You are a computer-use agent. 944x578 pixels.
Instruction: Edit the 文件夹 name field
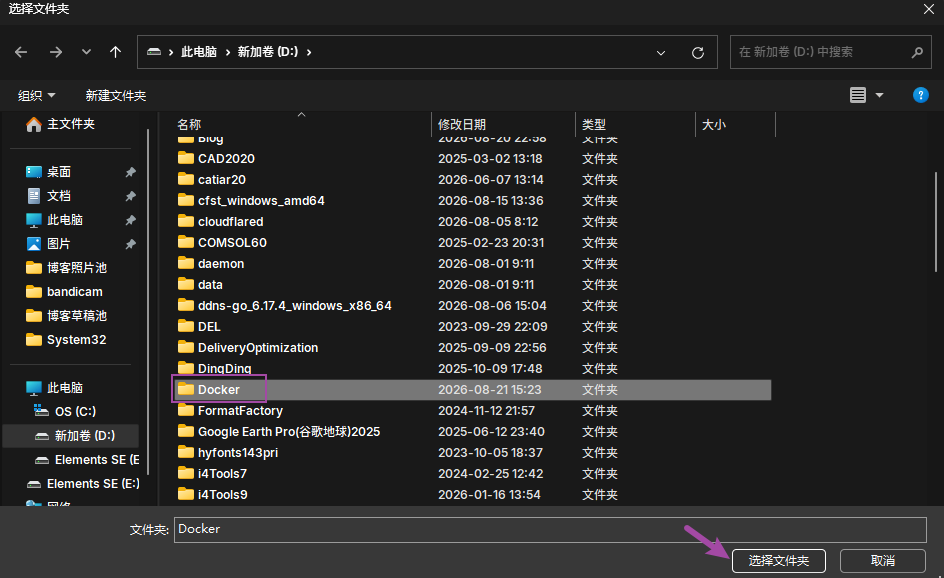[550, 530]
